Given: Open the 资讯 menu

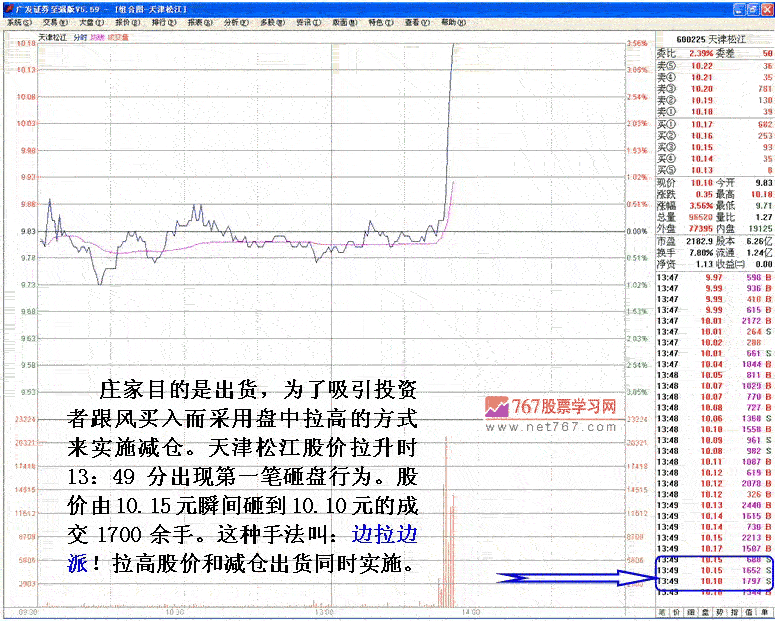Looking at the screenshot, I should pyautogui.click(x=305, y=21).
